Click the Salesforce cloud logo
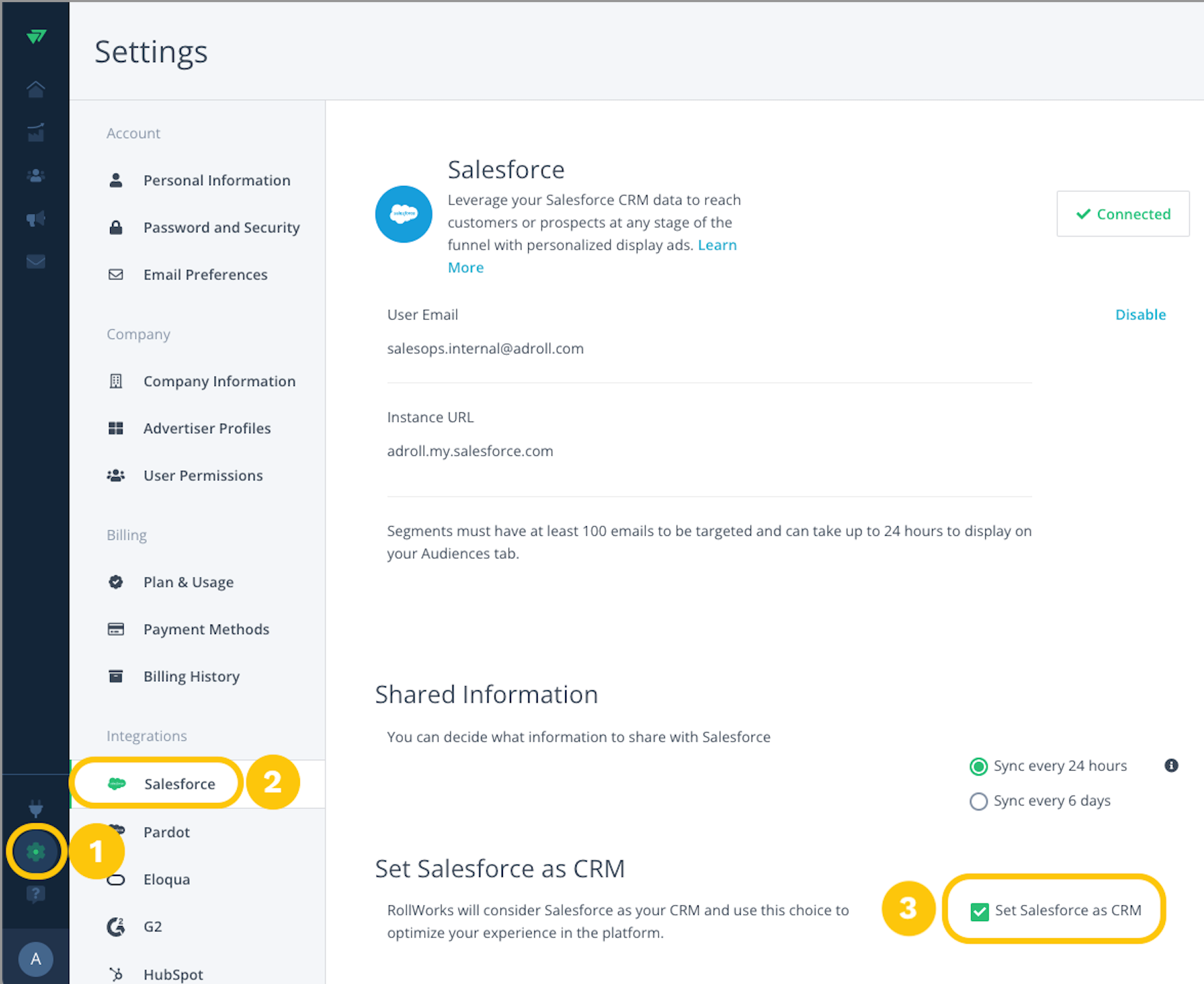Viewport: 1204px width, 984px height. 404,214
